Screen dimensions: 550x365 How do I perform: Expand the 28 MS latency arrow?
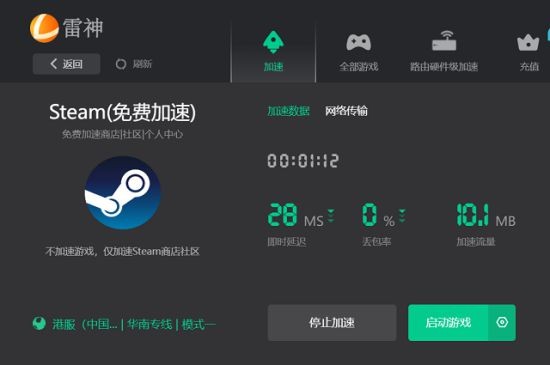[331, 216]
